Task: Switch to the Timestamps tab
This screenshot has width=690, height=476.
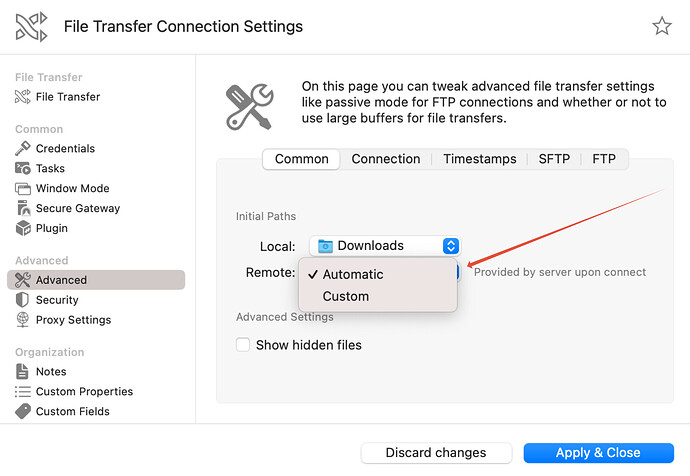Action: [480, 159]
